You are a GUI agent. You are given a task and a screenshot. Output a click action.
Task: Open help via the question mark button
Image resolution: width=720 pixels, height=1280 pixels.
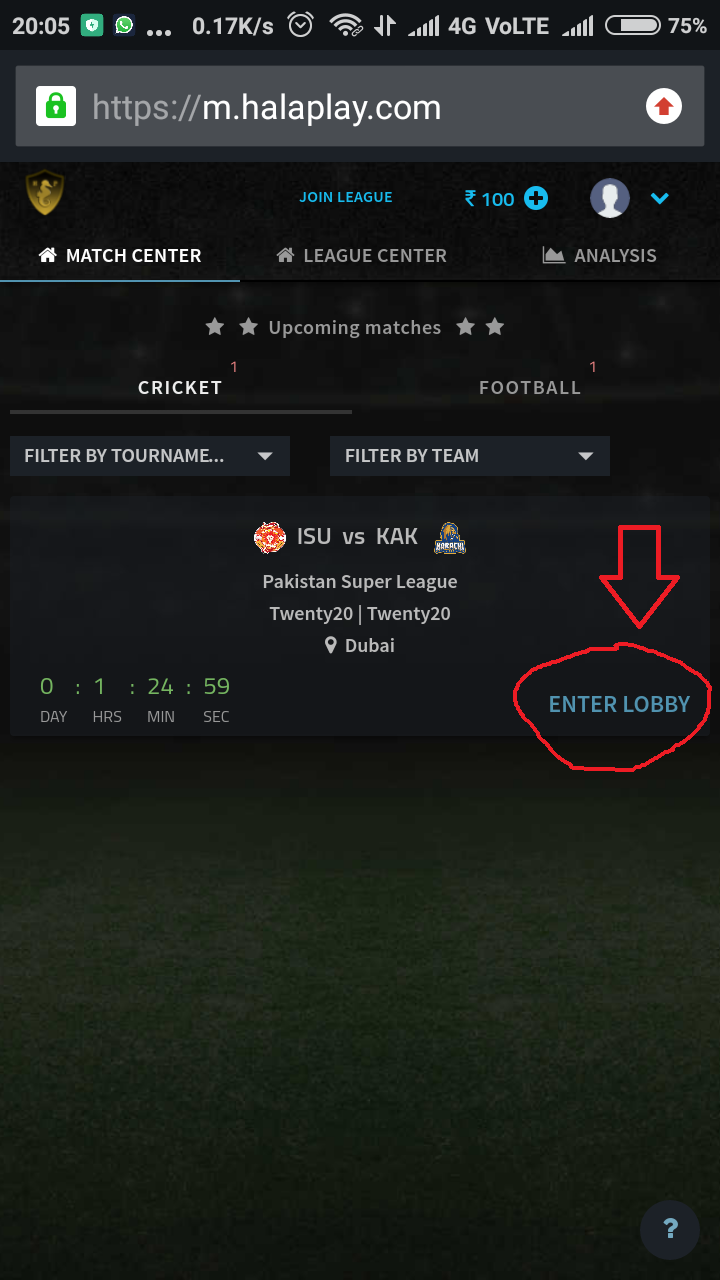point(670,1229)
